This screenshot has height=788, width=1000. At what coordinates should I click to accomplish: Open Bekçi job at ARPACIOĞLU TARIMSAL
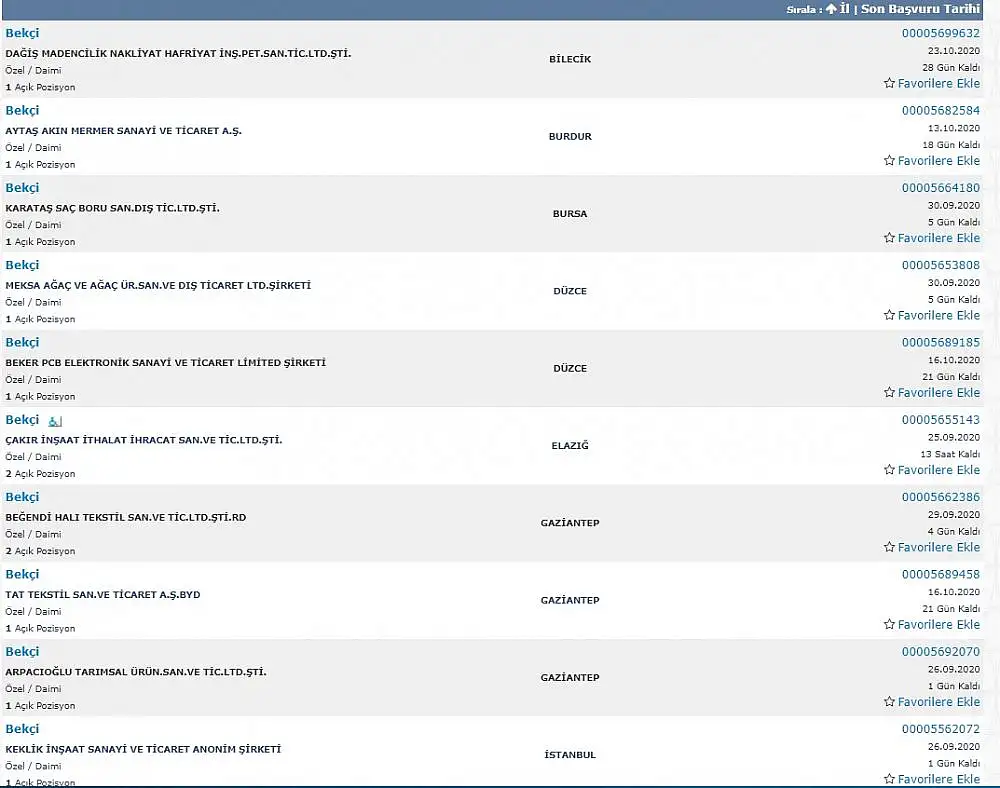coord(22,652)
